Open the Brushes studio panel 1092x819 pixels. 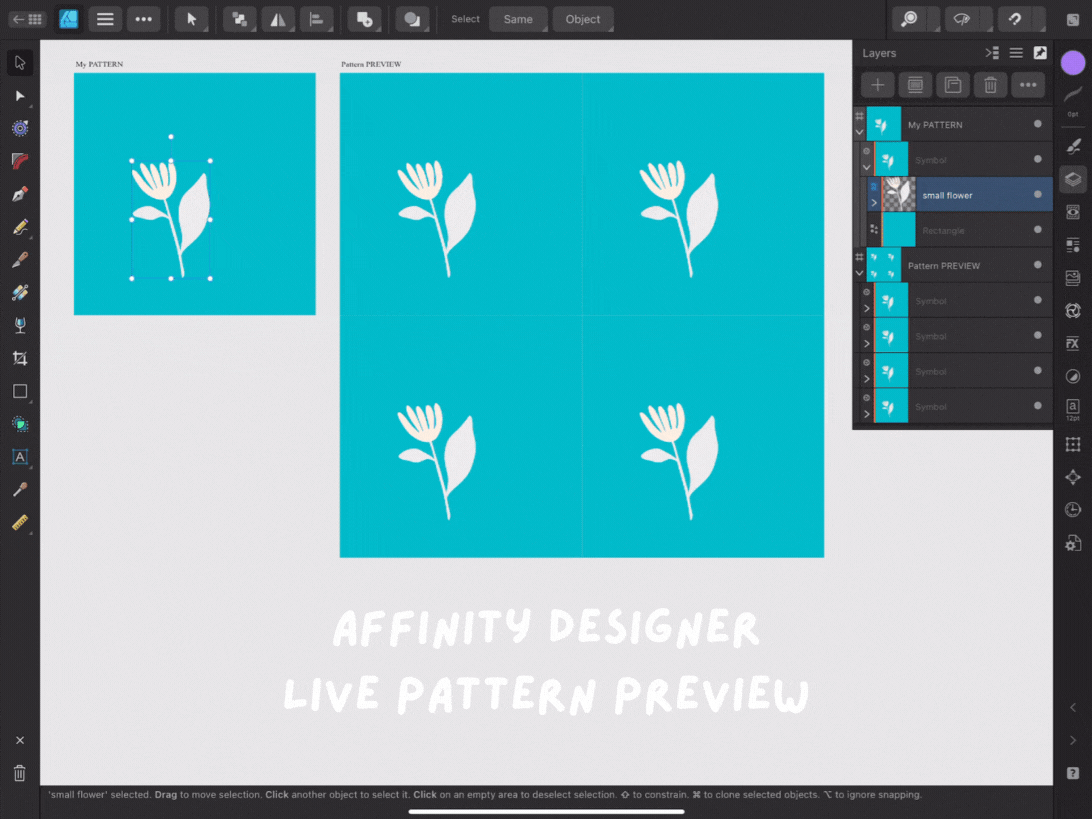pyautogui.click(x=1073, y=146)
